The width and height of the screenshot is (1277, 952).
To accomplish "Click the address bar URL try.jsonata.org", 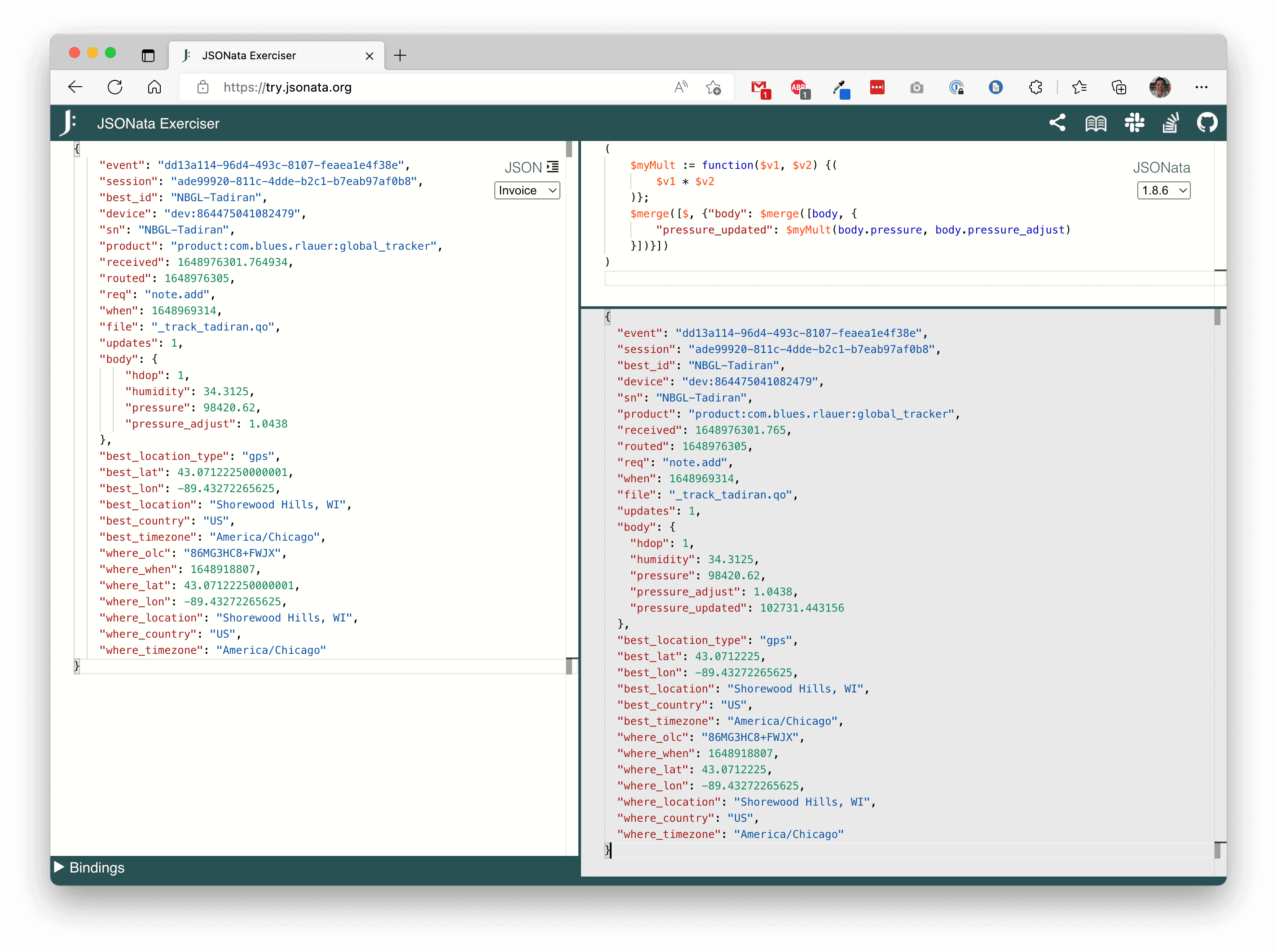I will pos(287,87).
